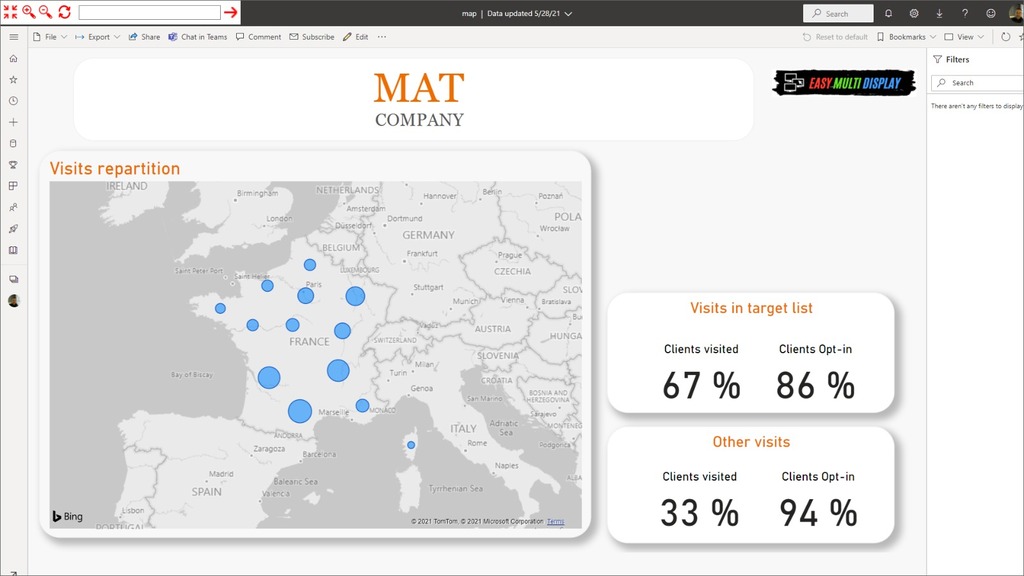
Task: Click the Bing logo on map
Action: coord(68,517)
